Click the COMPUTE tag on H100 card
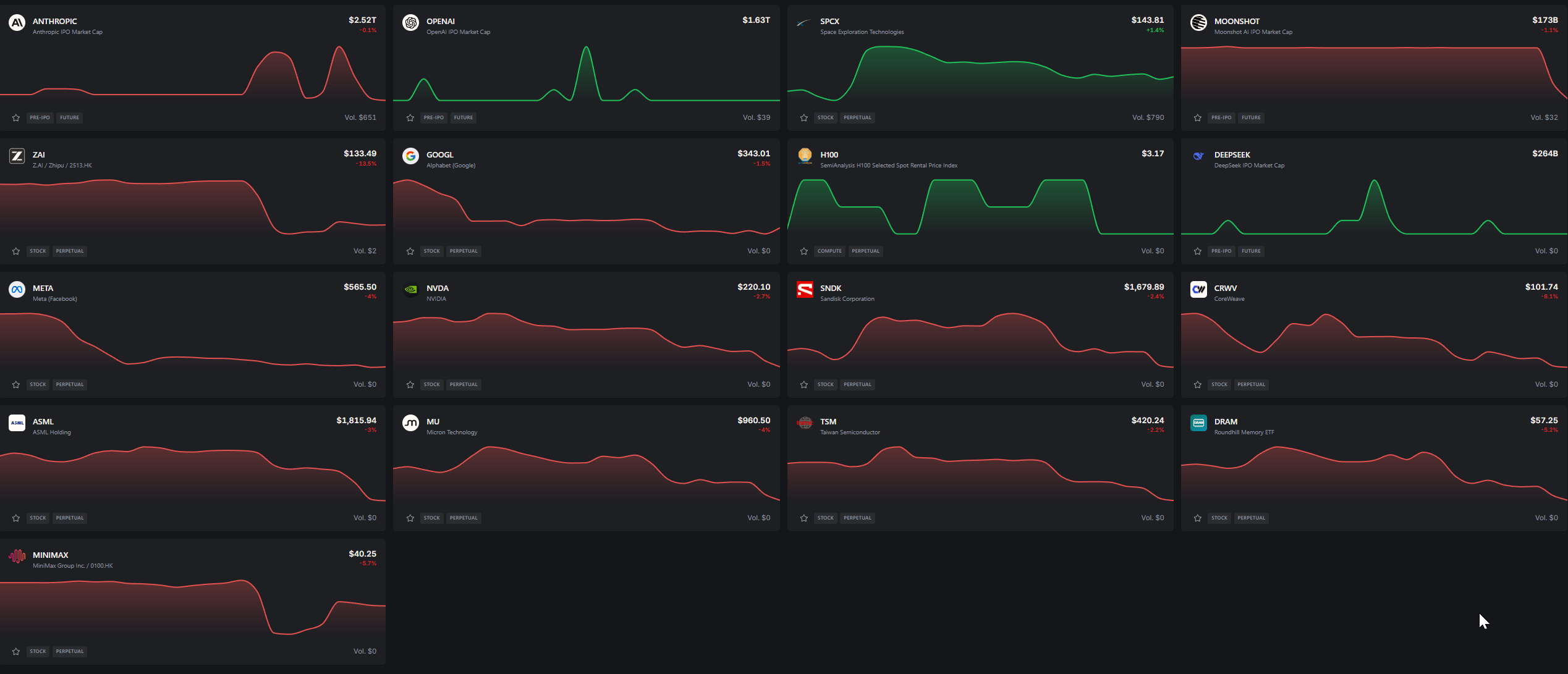 click(x=829, y=251)
